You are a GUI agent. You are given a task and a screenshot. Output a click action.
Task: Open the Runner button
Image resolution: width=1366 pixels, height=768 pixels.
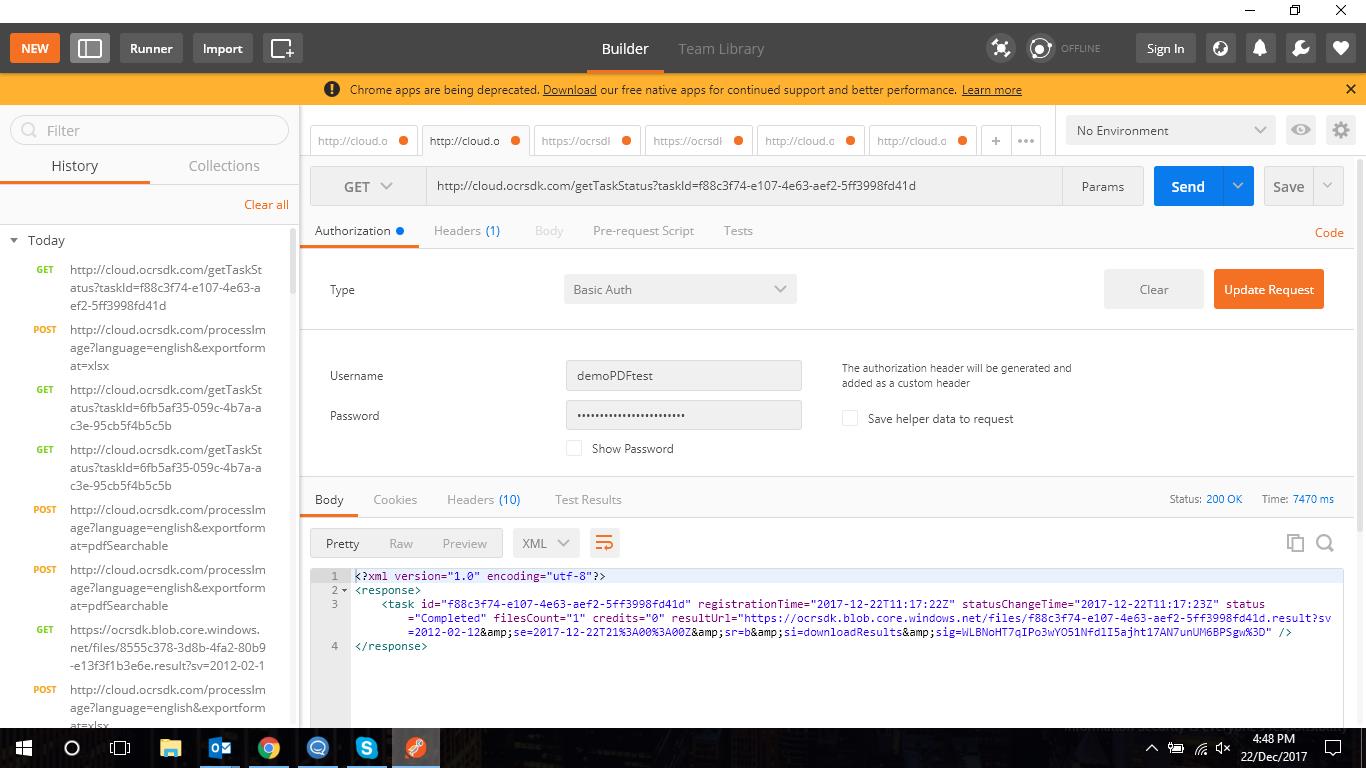[x=151, y=48]
